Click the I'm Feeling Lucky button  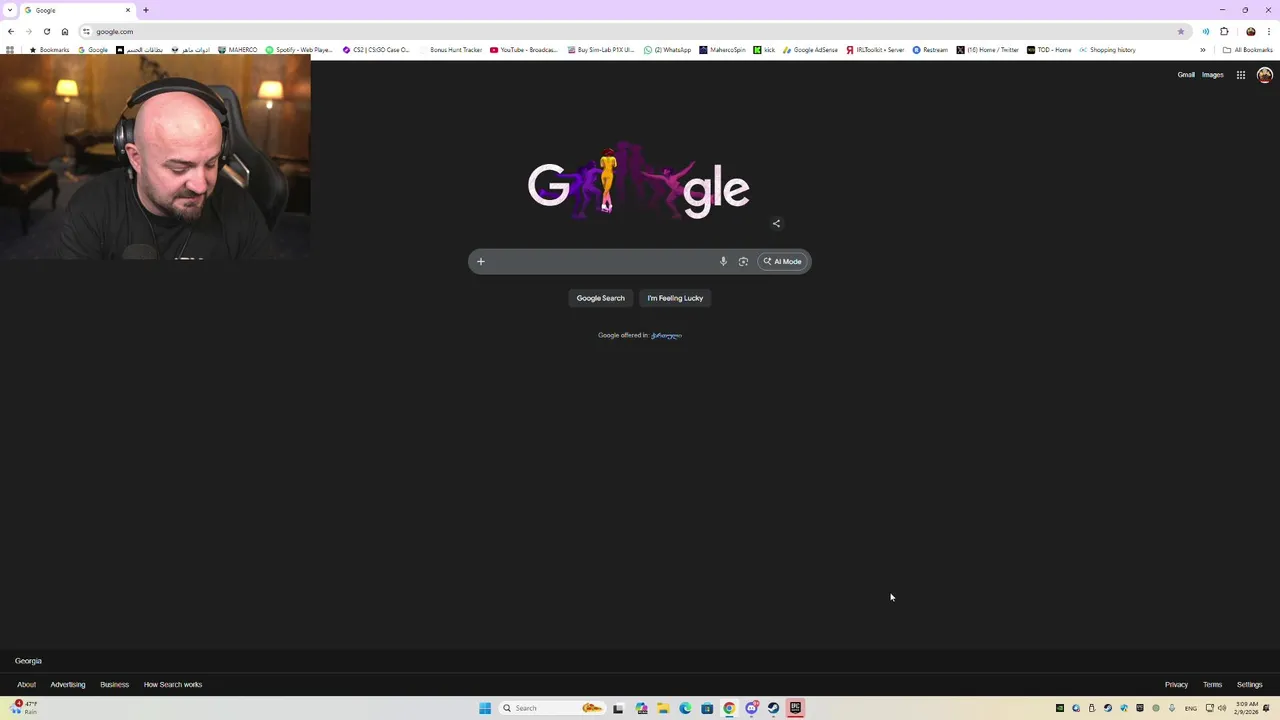pos(675,298)
